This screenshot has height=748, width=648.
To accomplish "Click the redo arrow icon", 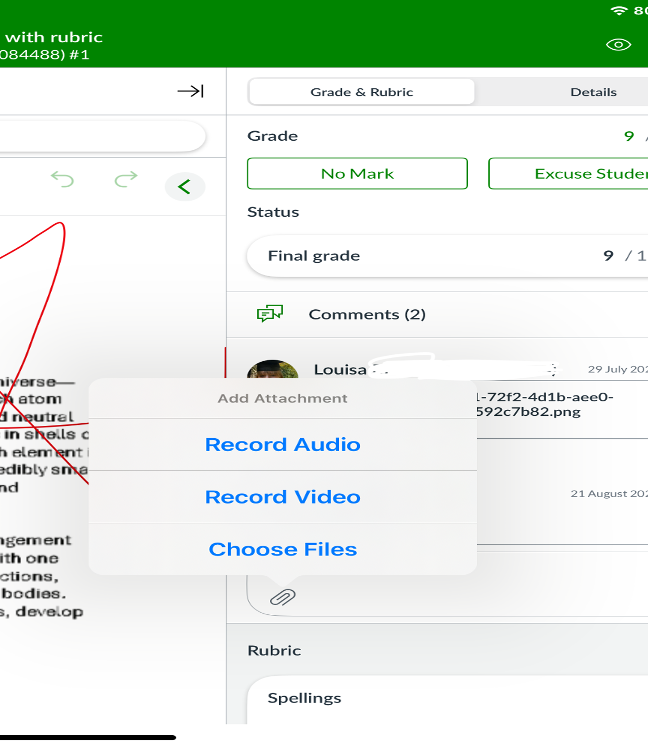I will click(x=126, y=180).
